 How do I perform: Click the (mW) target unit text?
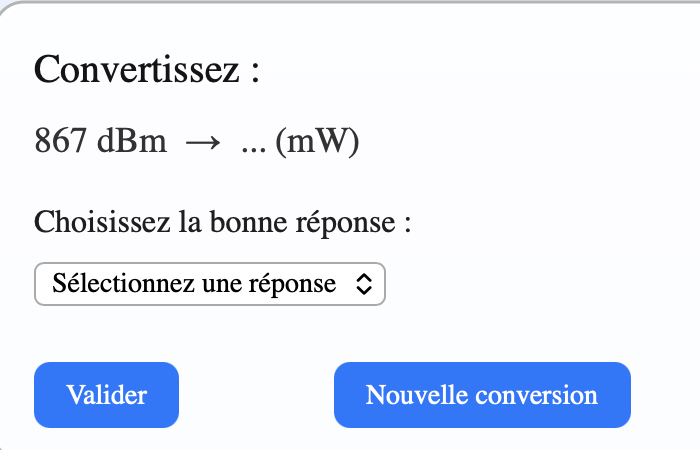[317, 142]
